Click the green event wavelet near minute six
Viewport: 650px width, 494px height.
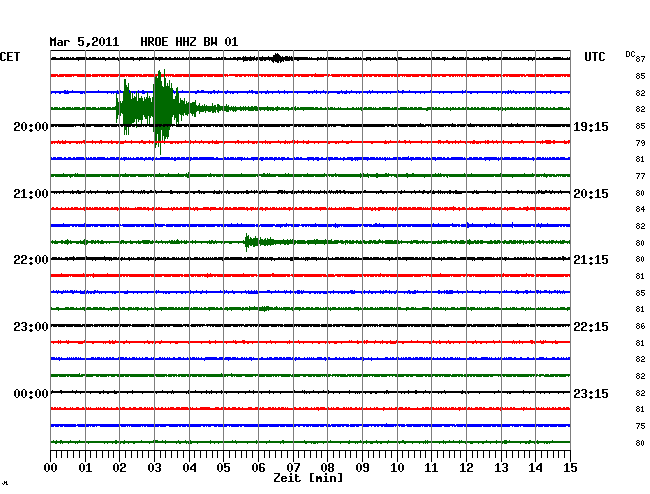pyautogui.click(x=259, y=242)
